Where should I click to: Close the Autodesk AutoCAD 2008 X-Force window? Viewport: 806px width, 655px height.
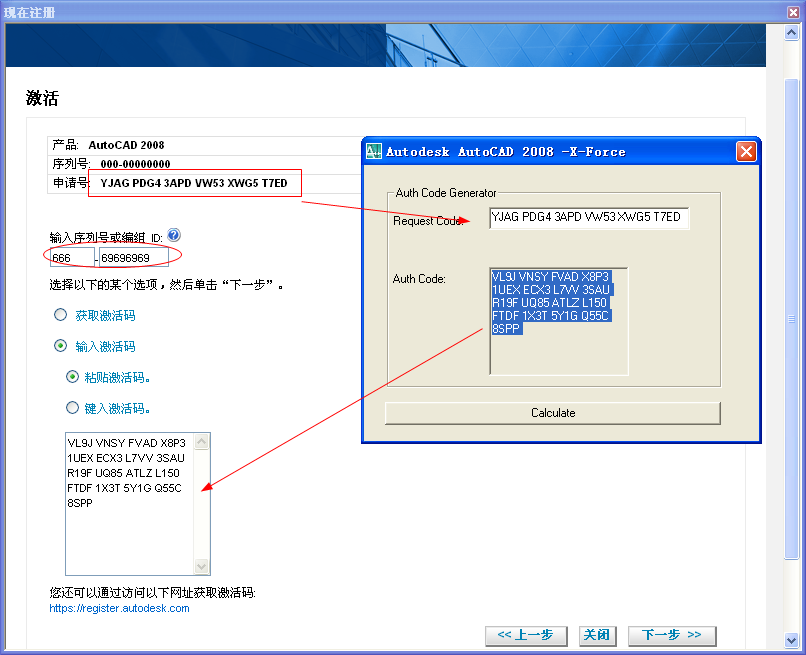click(746, 152)
